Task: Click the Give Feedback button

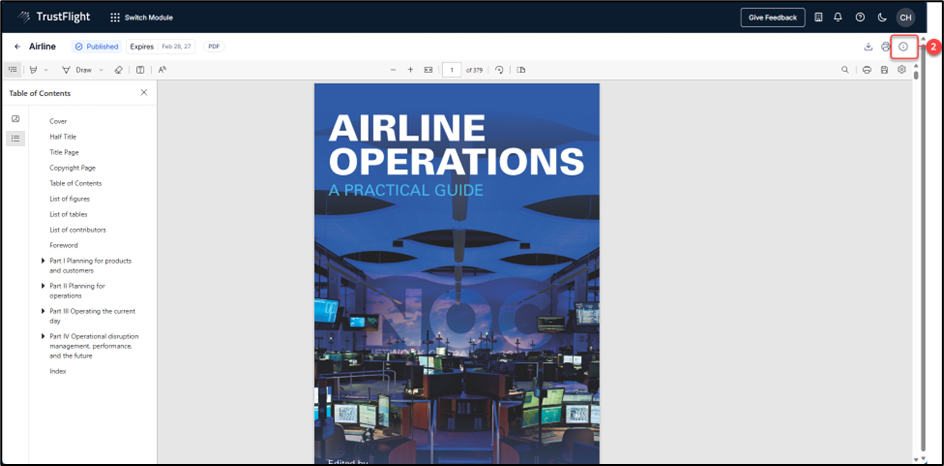Action: click(x=772, y=17)
